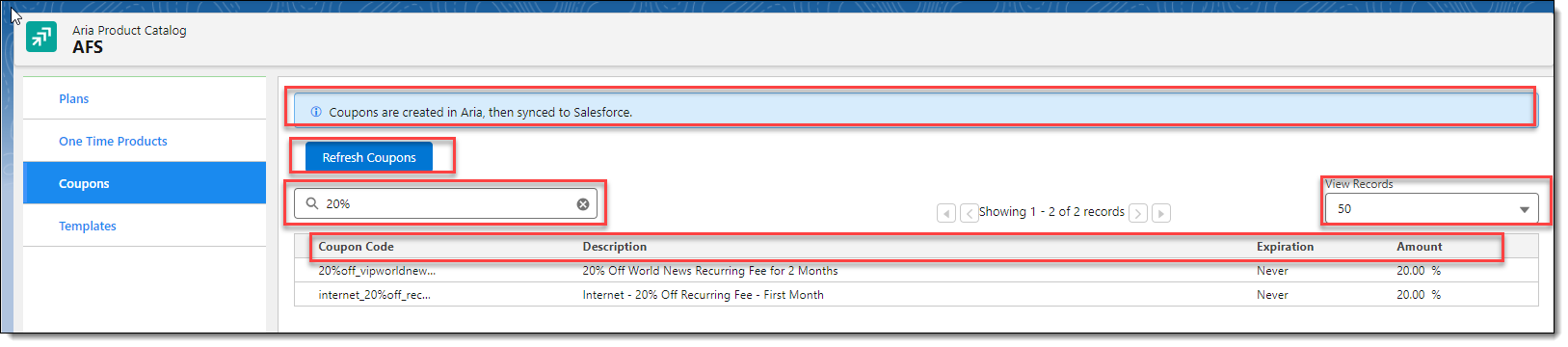The image size is (1568, 347).
Task: Select the 20%off_vipworldnew... coupon code
Action: pos(377,271)
